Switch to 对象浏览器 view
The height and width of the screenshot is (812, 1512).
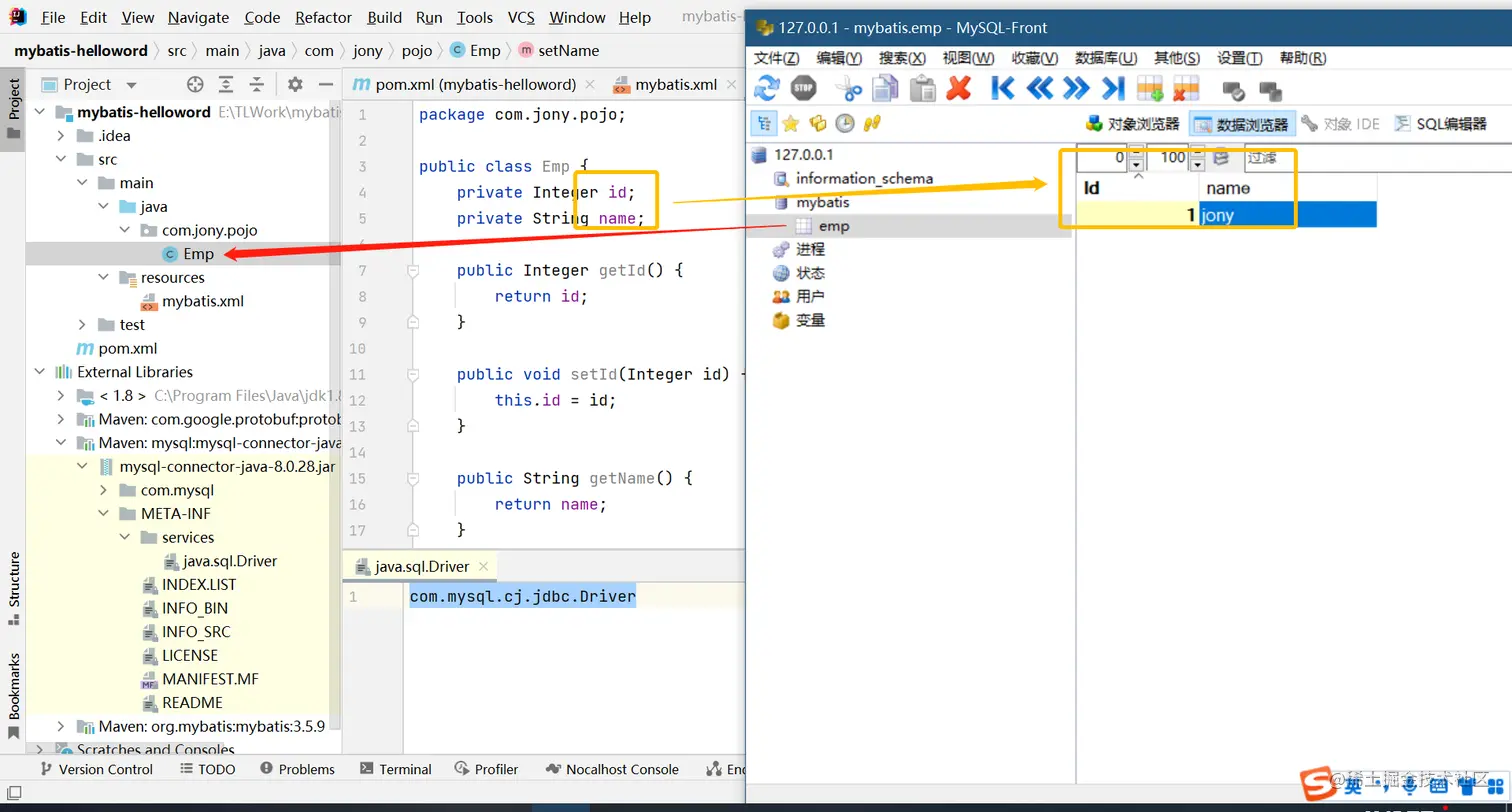pyautogui.click(x=1133, y=124)
